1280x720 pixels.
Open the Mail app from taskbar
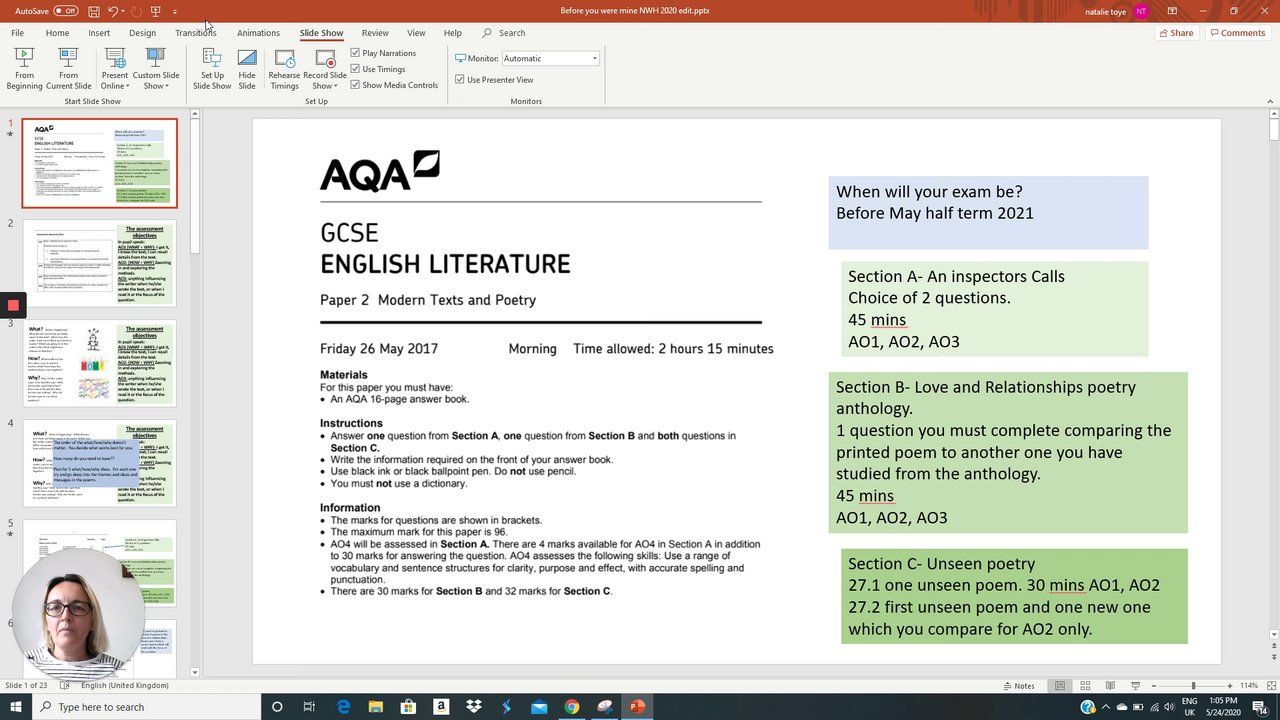[539, 707]
